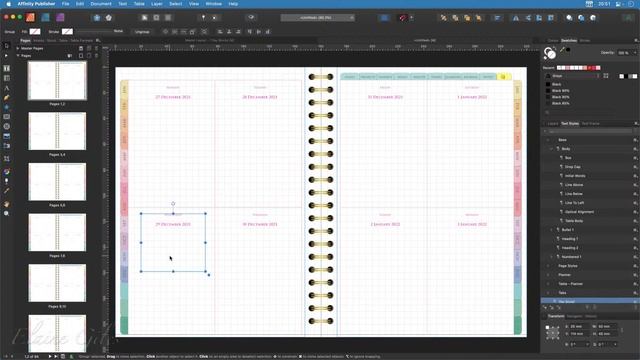This screenshot has height=360, width=640.
Task: Toggle view mode button left of snapping
Action: tap(384, 18)
